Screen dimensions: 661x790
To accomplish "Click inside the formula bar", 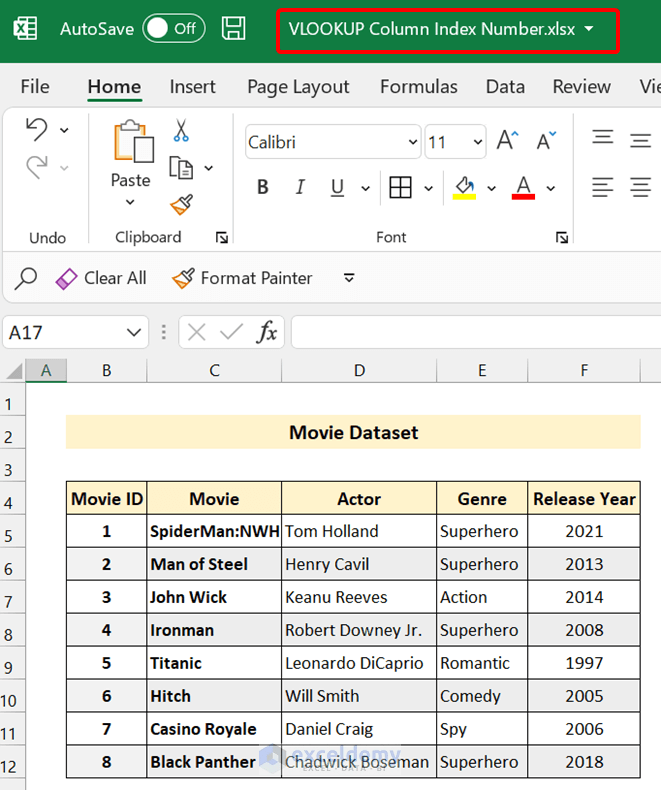I will [476, 333].
